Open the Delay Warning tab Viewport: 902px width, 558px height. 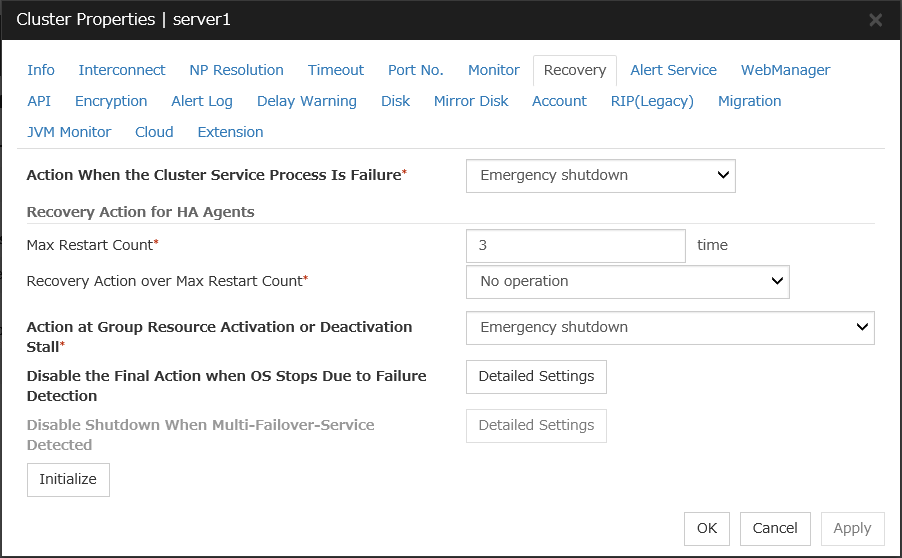(x=307, y=101)
